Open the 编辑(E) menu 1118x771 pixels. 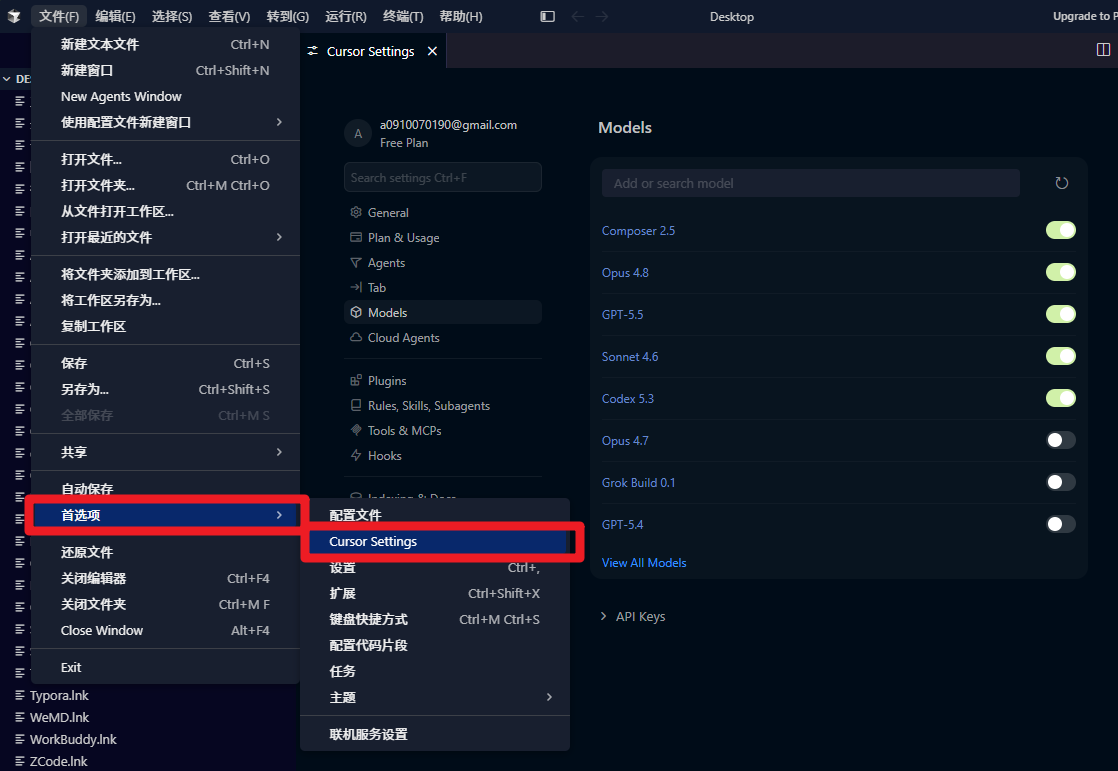[116, 16]
